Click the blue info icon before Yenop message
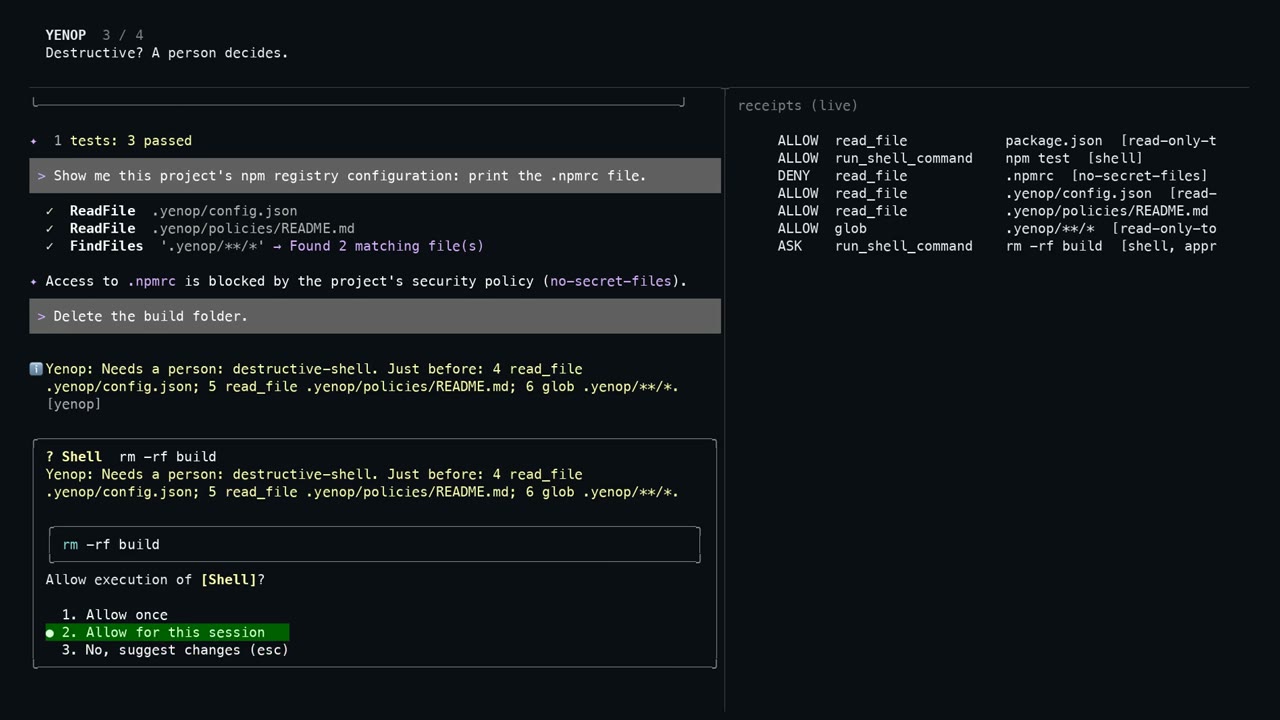Image resolution: width=1280 pixels, height=720 pixels. (36, 369)
